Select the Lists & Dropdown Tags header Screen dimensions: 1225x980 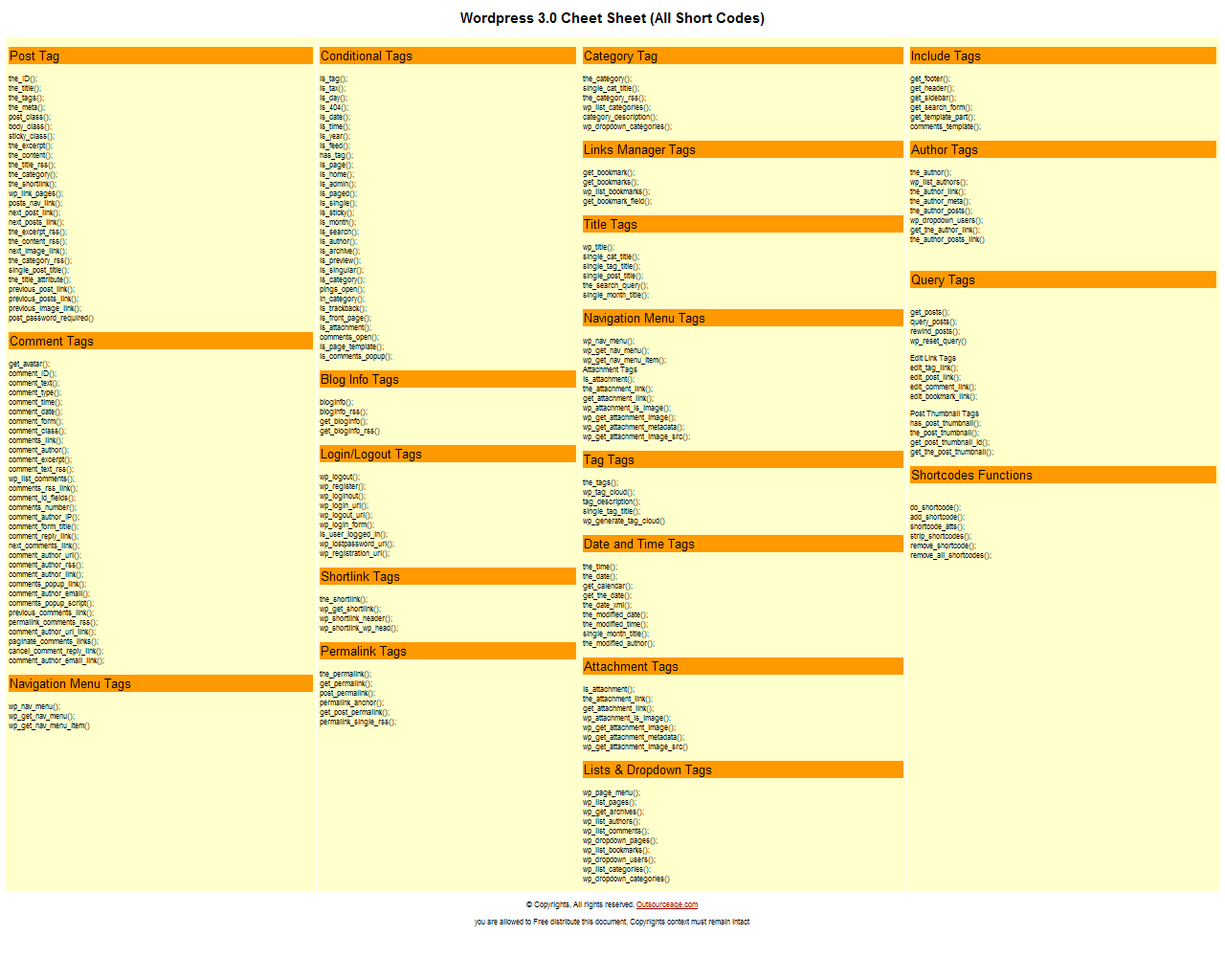743,769
